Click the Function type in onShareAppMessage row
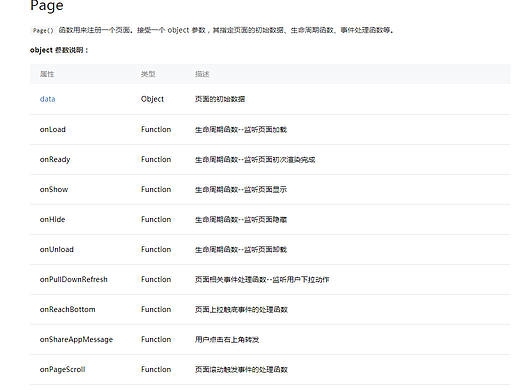 pyautogui.click(x=156, y=339)
